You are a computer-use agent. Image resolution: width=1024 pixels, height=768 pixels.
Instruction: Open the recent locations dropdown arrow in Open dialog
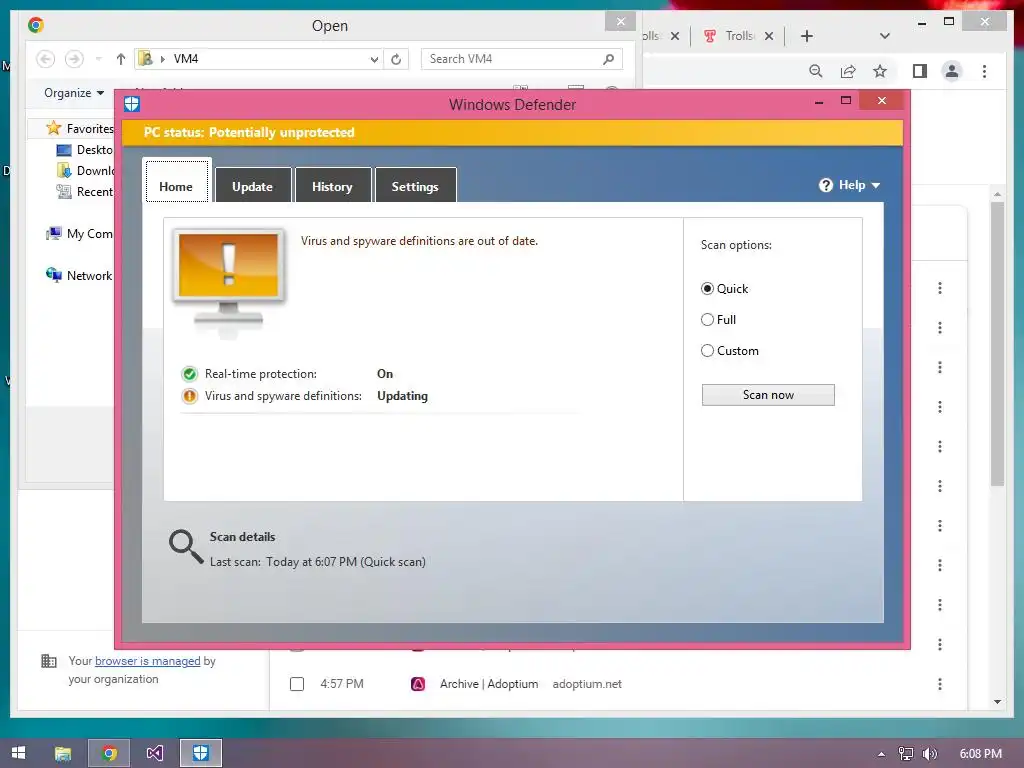(99, 59)
